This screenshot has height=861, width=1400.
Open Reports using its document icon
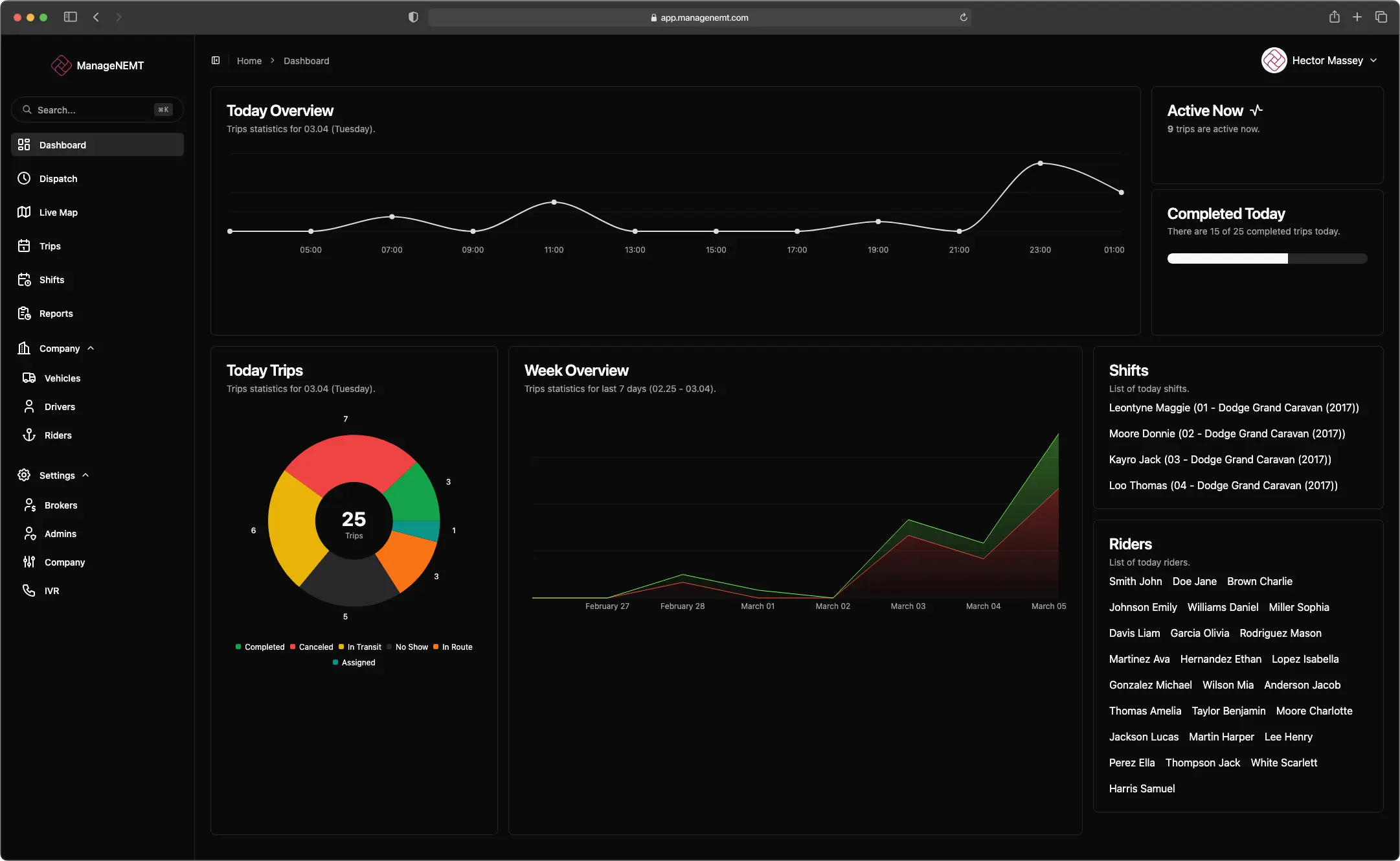23,313
